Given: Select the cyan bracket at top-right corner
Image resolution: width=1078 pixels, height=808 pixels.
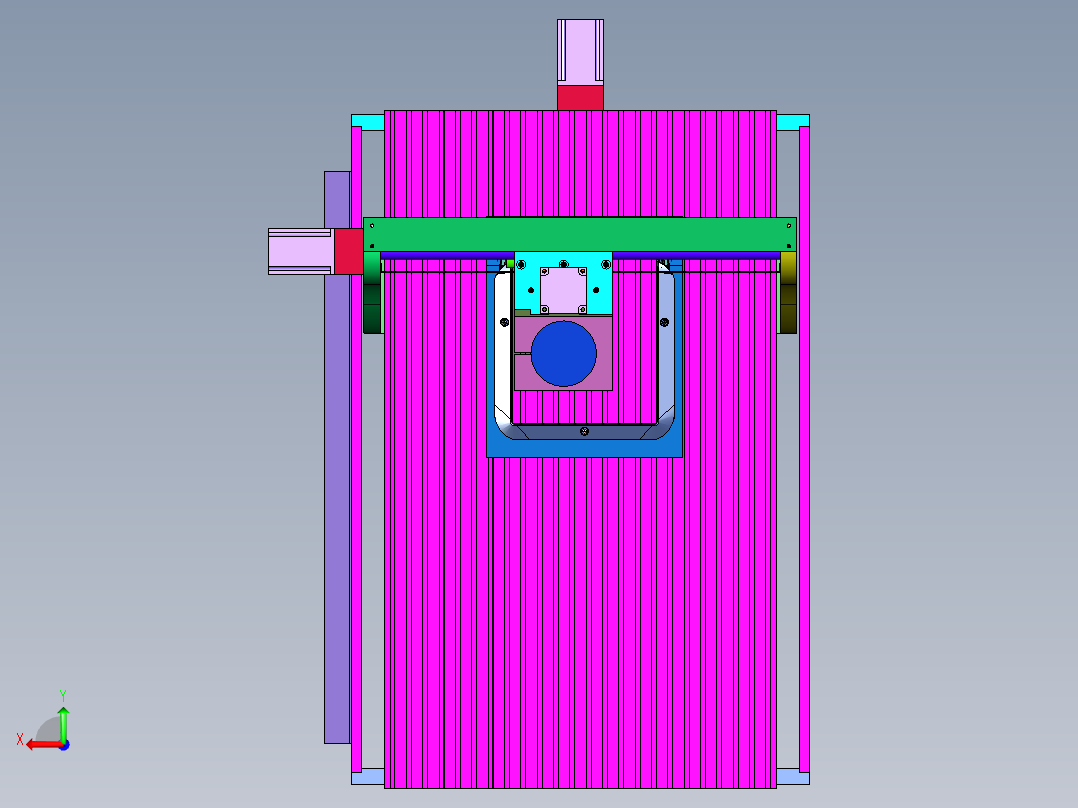Looking at the screenshot, I should click(x=792, y=122).
